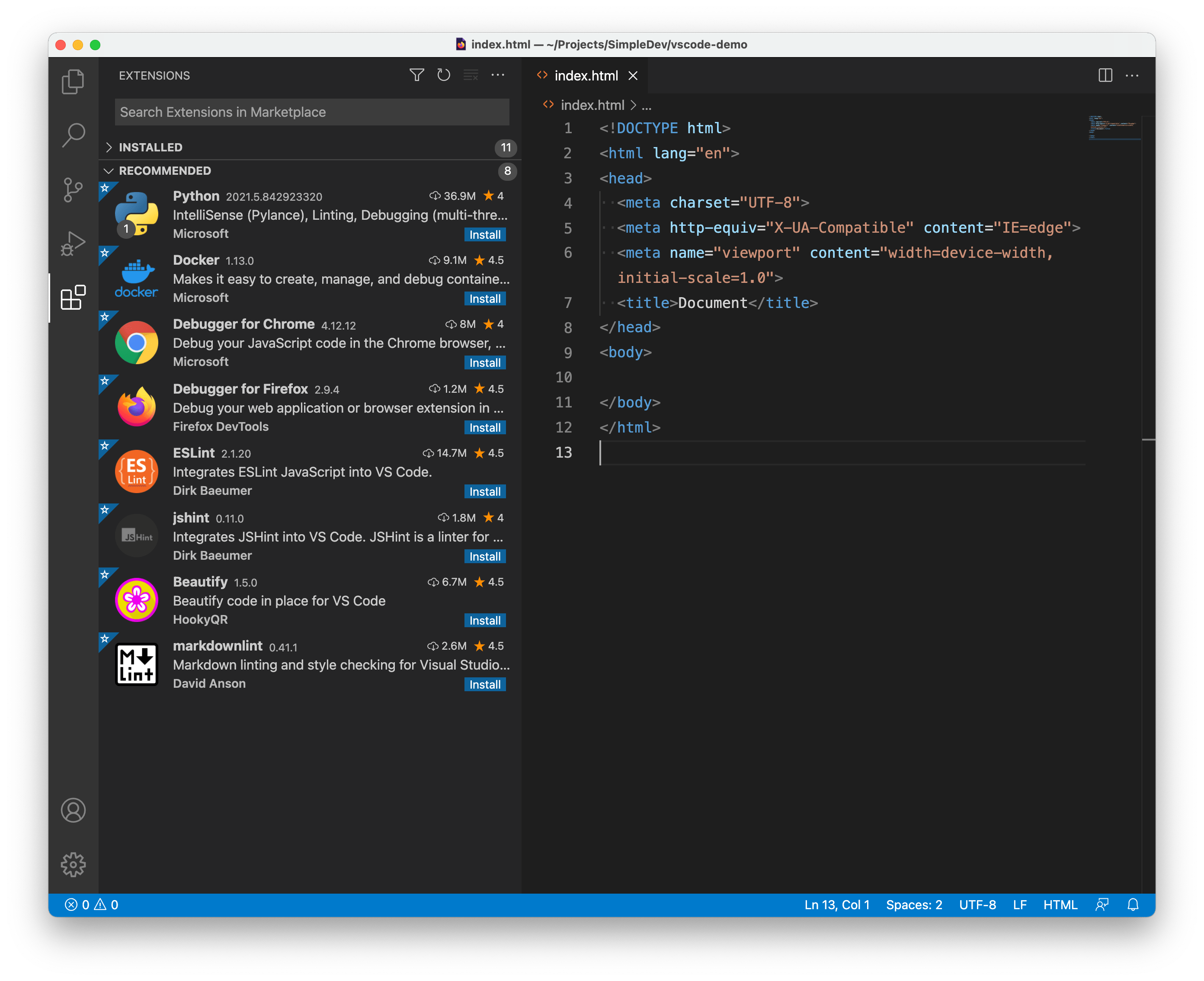The height and width of the screenshot is (981, 1204).
Task: Open the Run and Debug view
Action: point(73,244)
